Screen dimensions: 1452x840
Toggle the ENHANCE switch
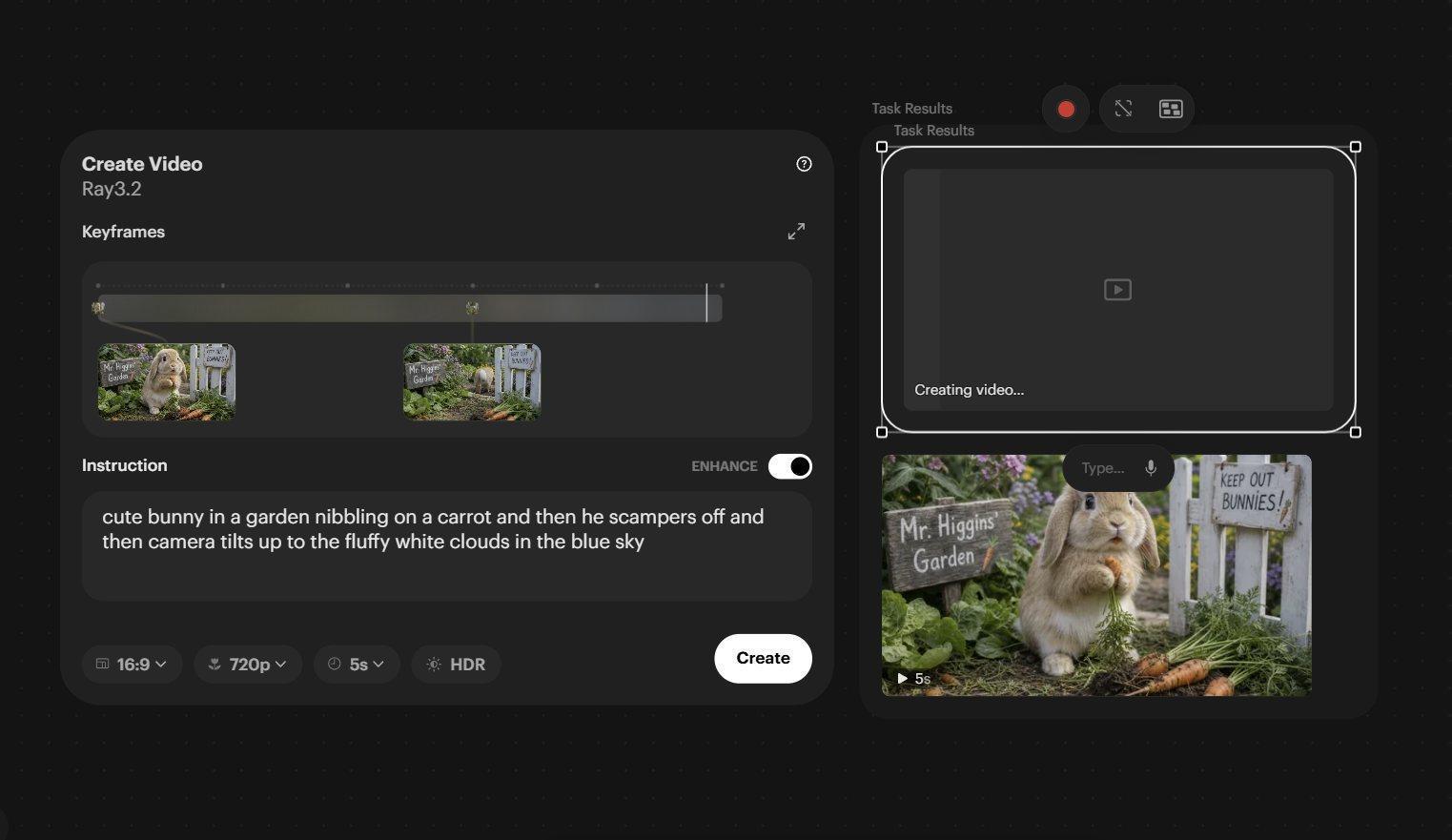tap(790, 466)
